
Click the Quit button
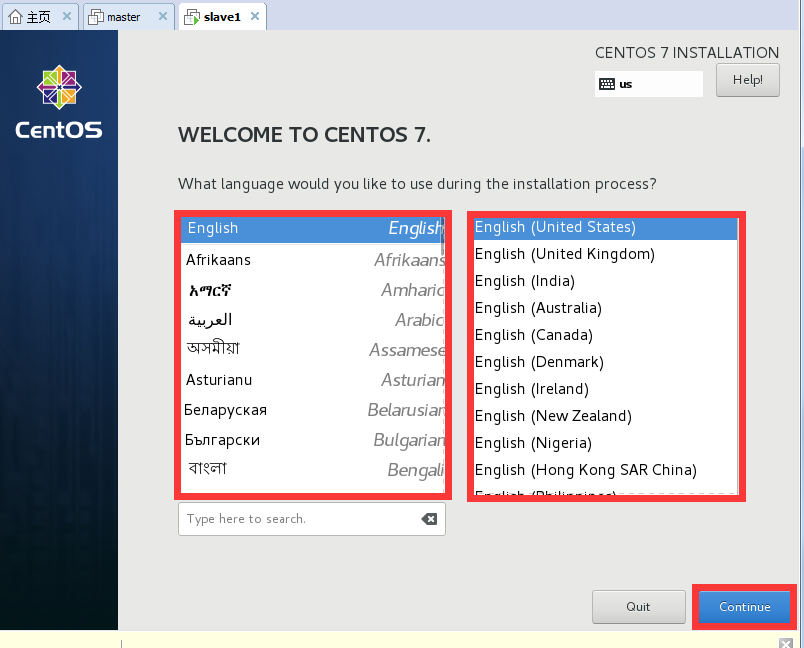(x=638, y=607)
